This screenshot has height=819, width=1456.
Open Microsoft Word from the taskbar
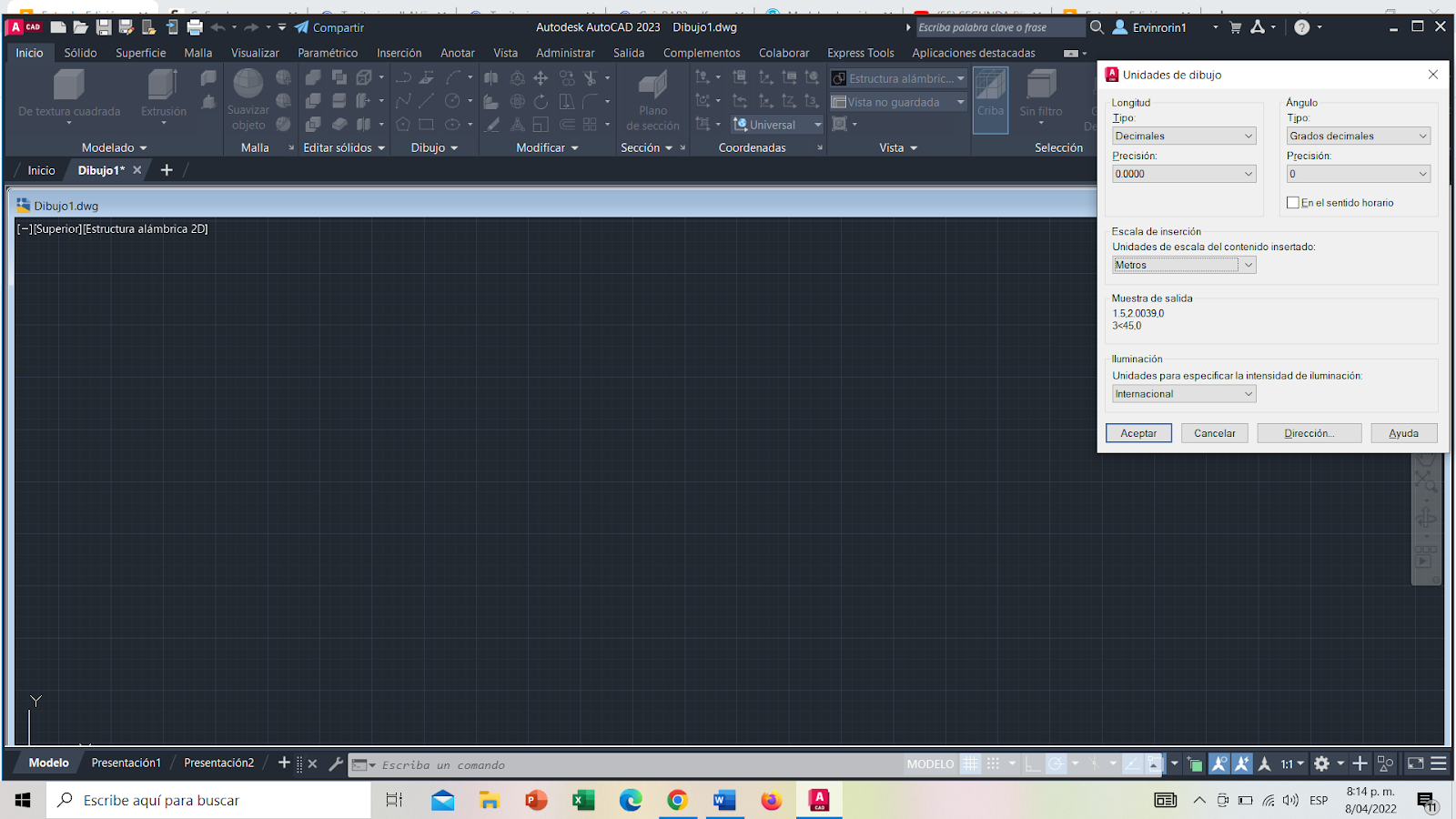pos(724,800)
